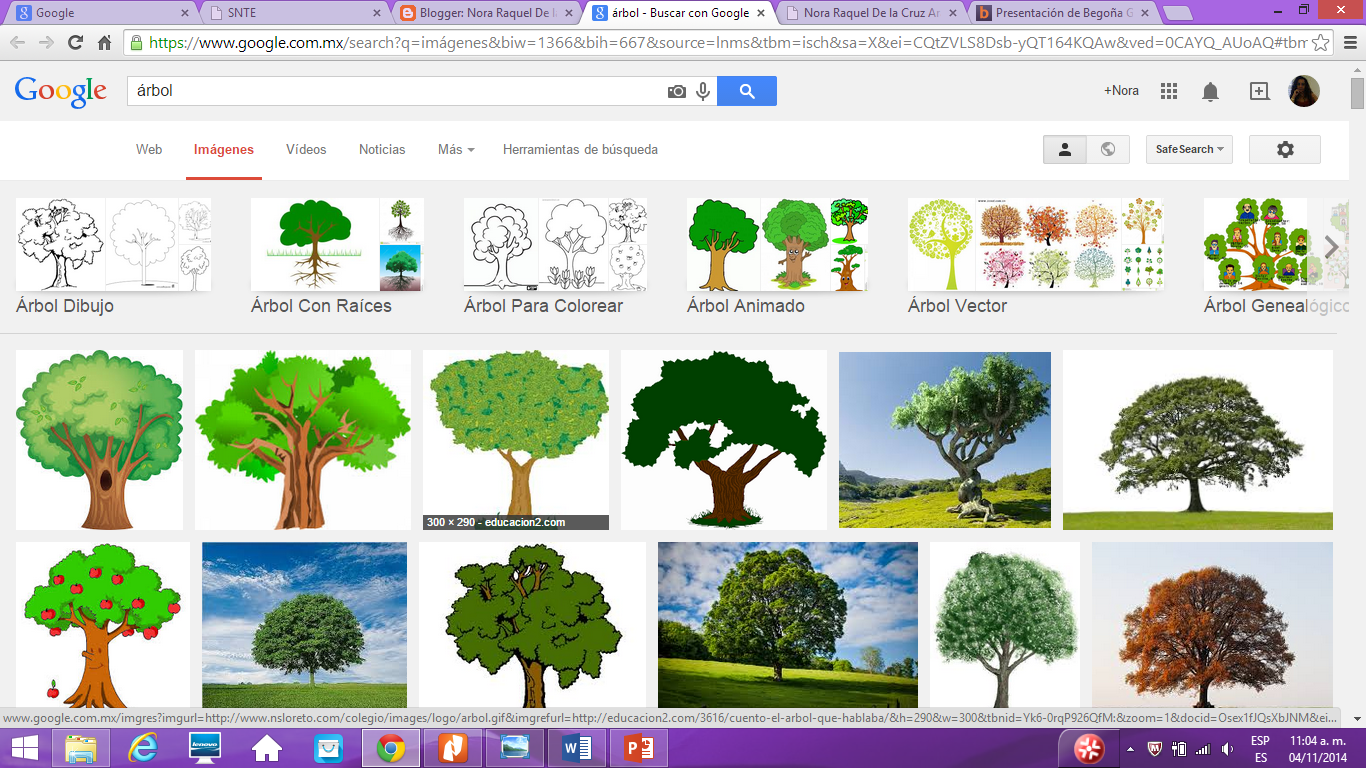Start voice search with the microphone icon
This screenshot has width=1366, height=768.
point(703,91)
